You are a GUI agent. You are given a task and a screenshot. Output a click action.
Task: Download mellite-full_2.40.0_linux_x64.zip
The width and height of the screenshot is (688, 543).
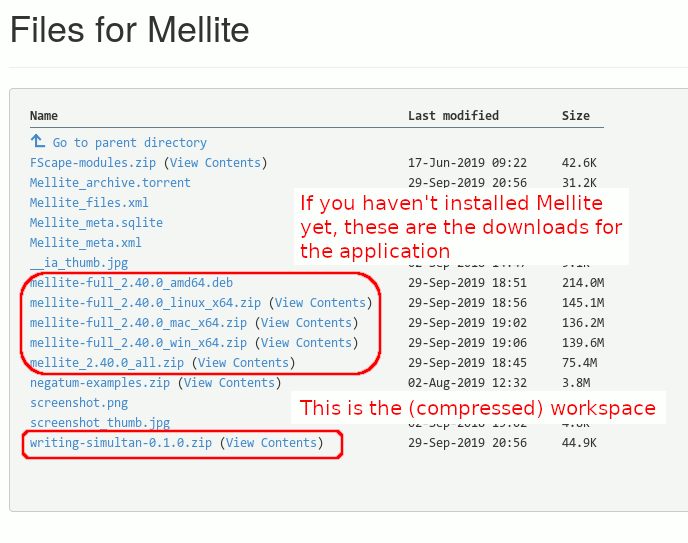click(x=145, y=303)
